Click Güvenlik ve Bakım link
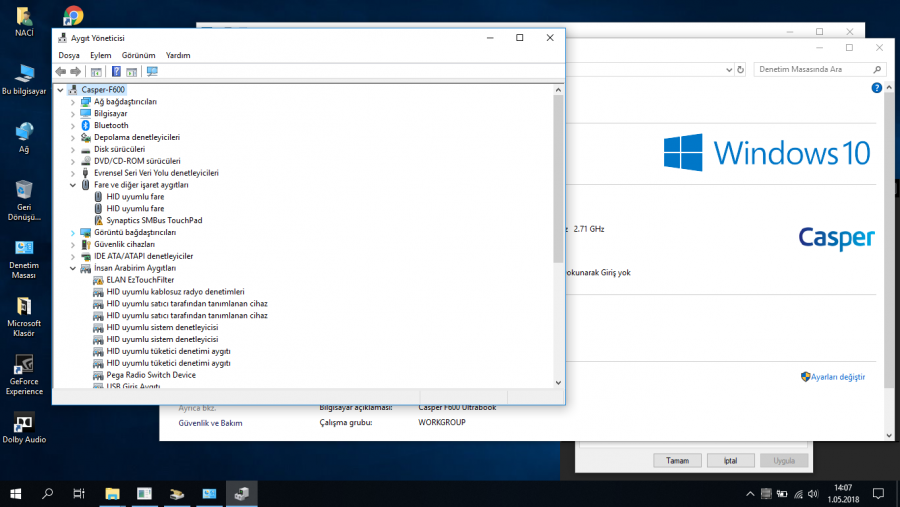This screenshot has height=507, width=900. click(210, 423)
